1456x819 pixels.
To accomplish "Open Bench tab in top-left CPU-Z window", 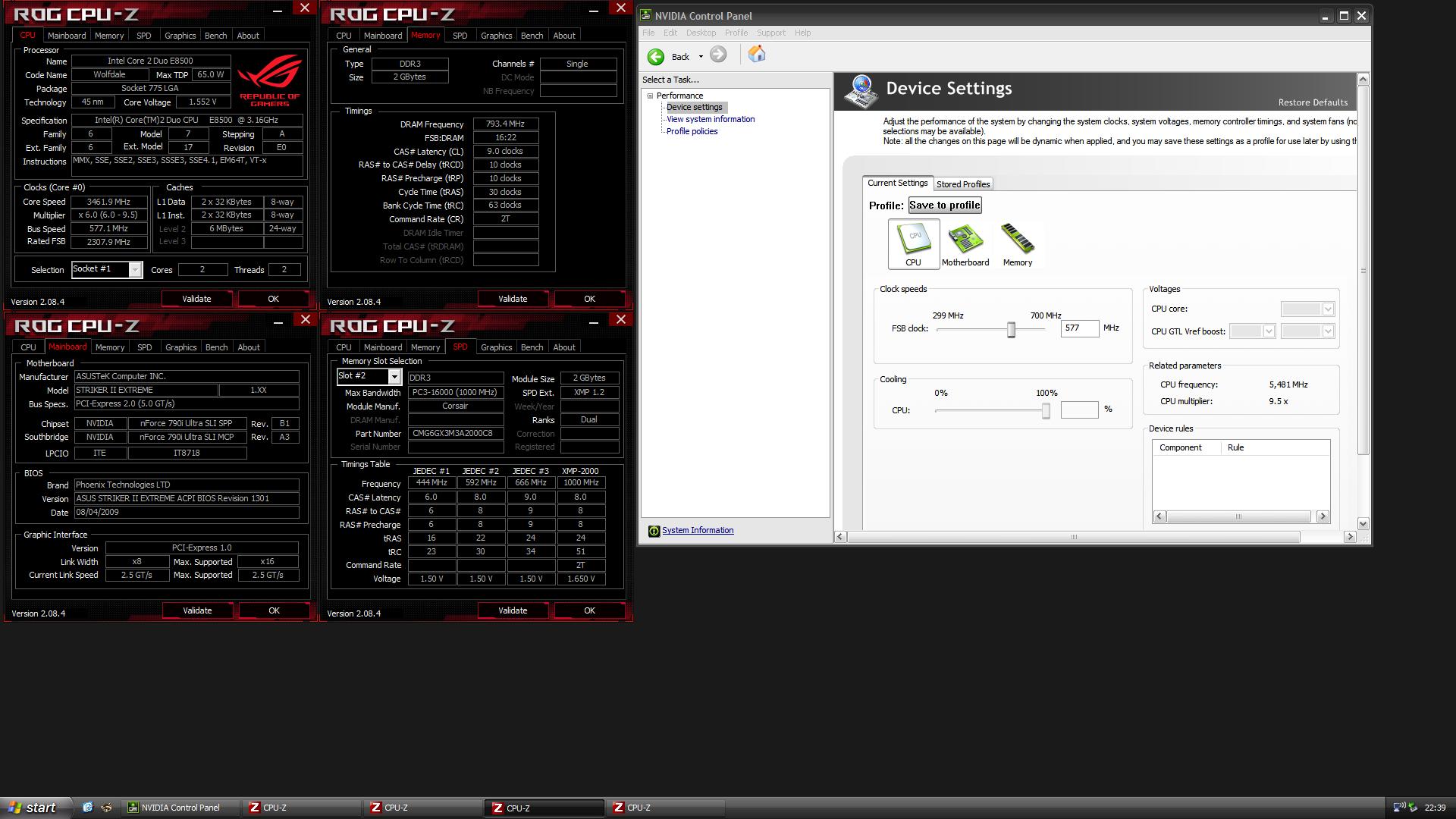I will tap(216, 36).
